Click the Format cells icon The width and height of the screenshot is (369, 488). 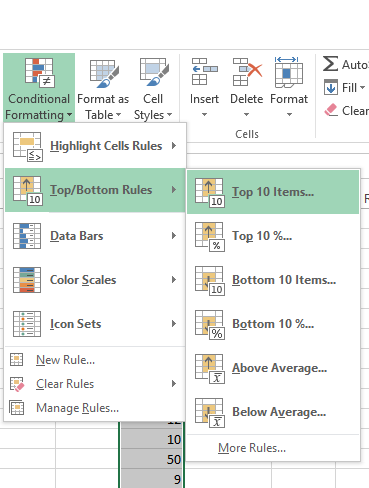[289, 72]
